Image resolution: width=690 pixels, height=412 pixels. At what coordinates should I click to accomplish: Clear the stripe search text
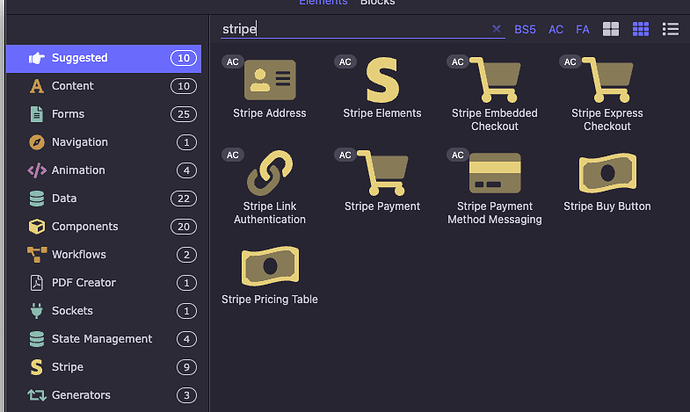496,29
